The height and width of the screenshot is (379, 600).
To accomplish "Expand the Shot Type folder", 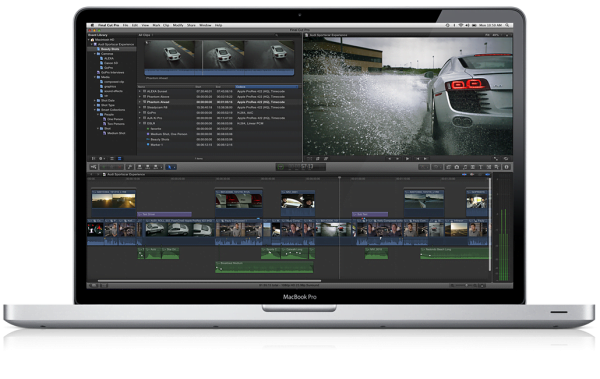I will click(95, 105).
